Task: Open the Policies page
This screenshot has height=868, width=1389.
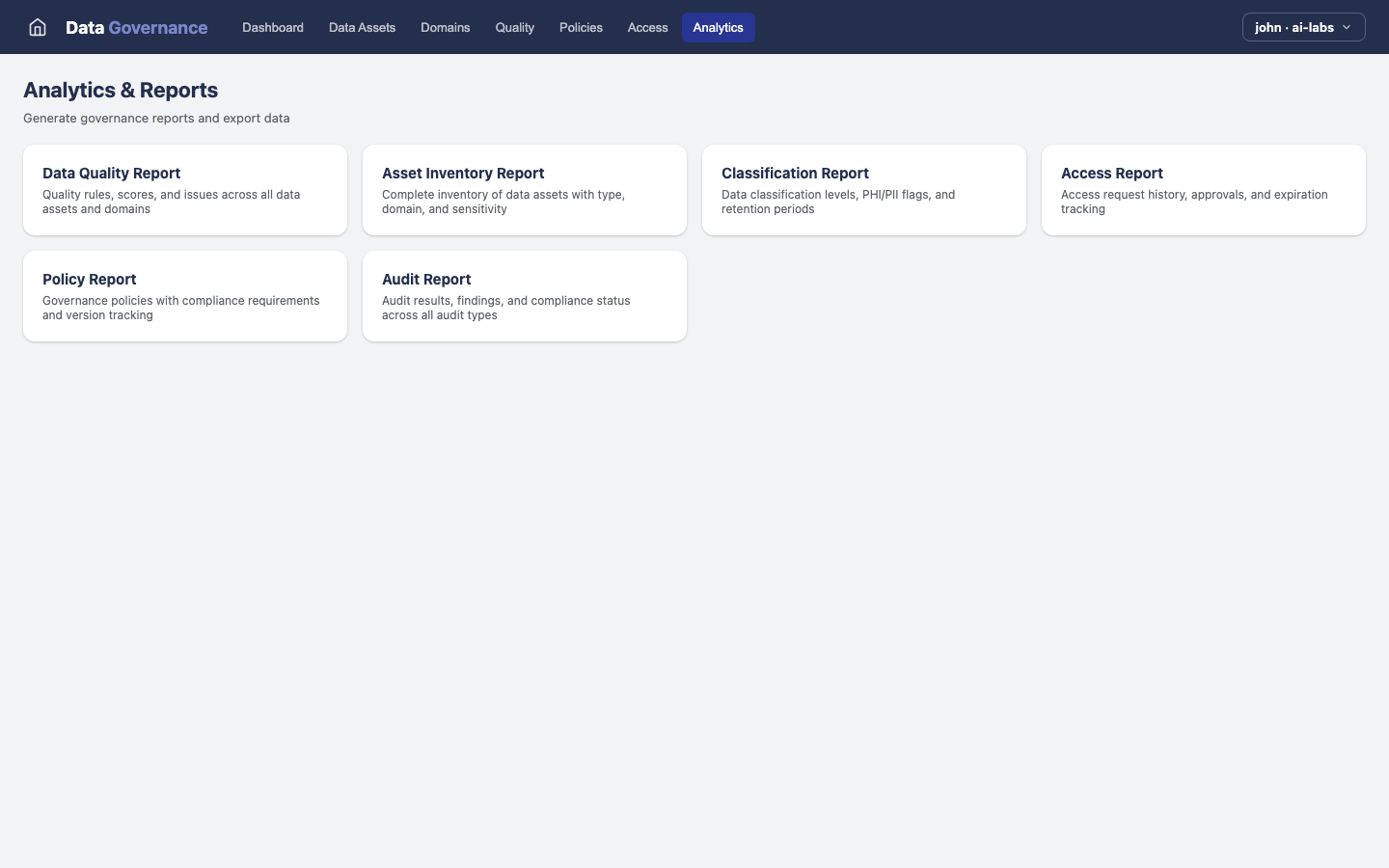Action: tap(581, 27)
